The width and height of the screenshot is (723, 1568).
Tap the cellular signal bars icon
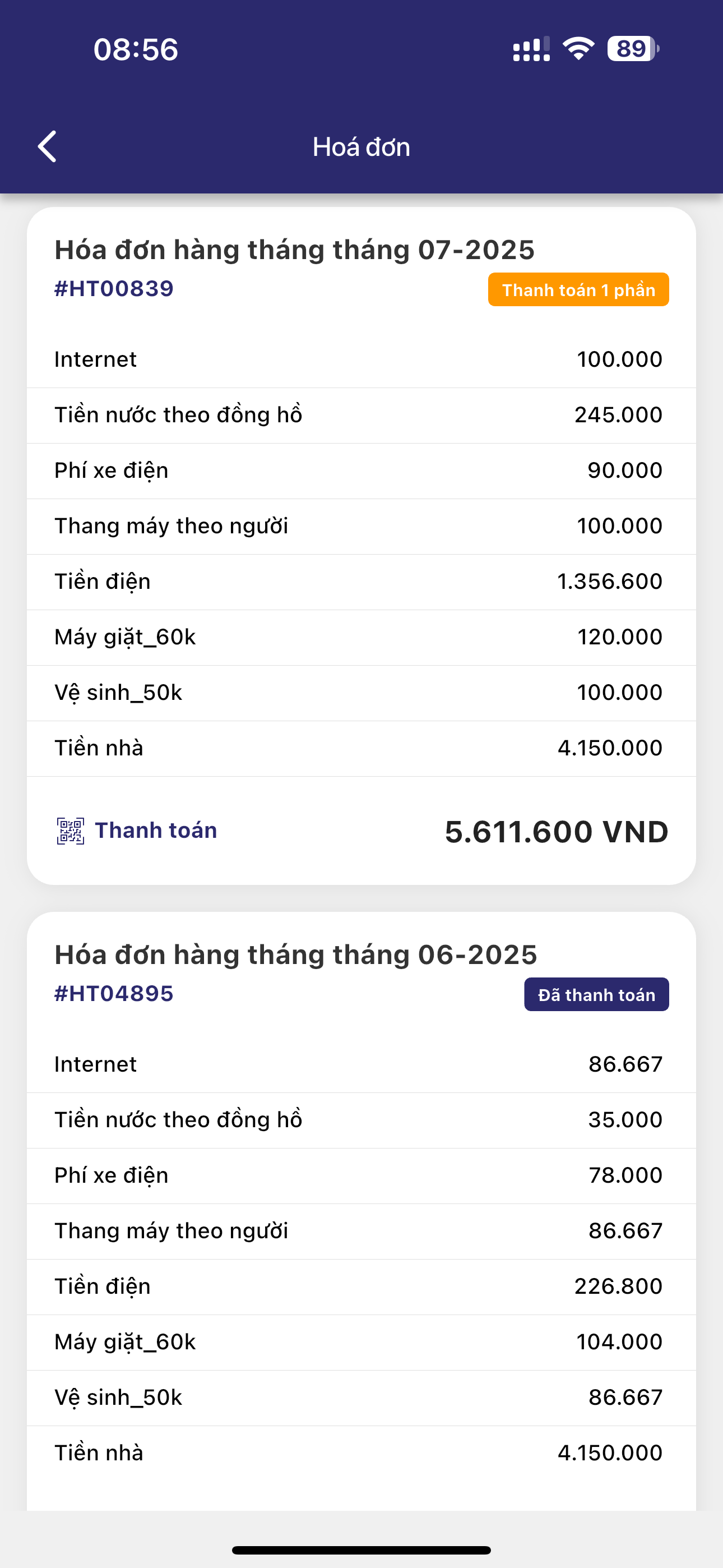531,49
